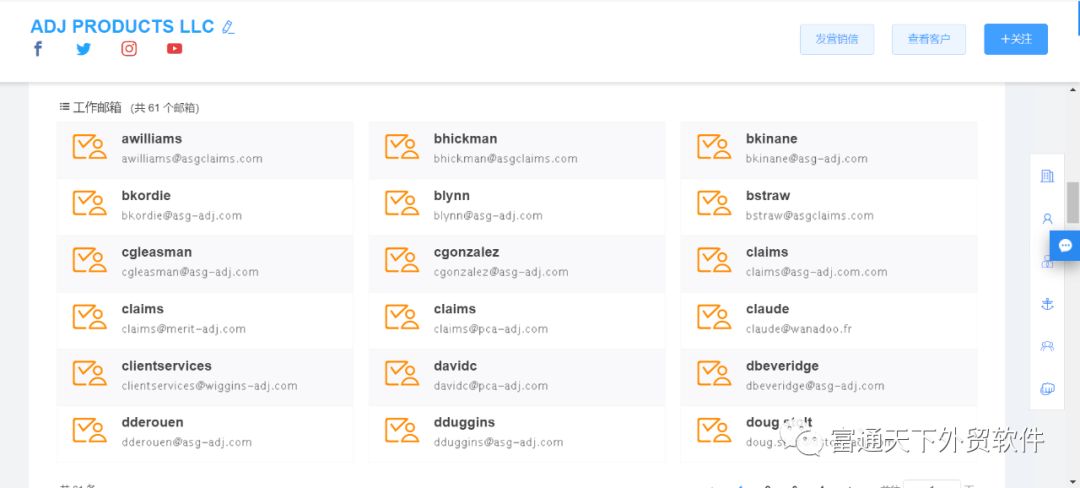
Task: Click the 共 61 个邮箱 count label
Action: click(x=165, y=108)
